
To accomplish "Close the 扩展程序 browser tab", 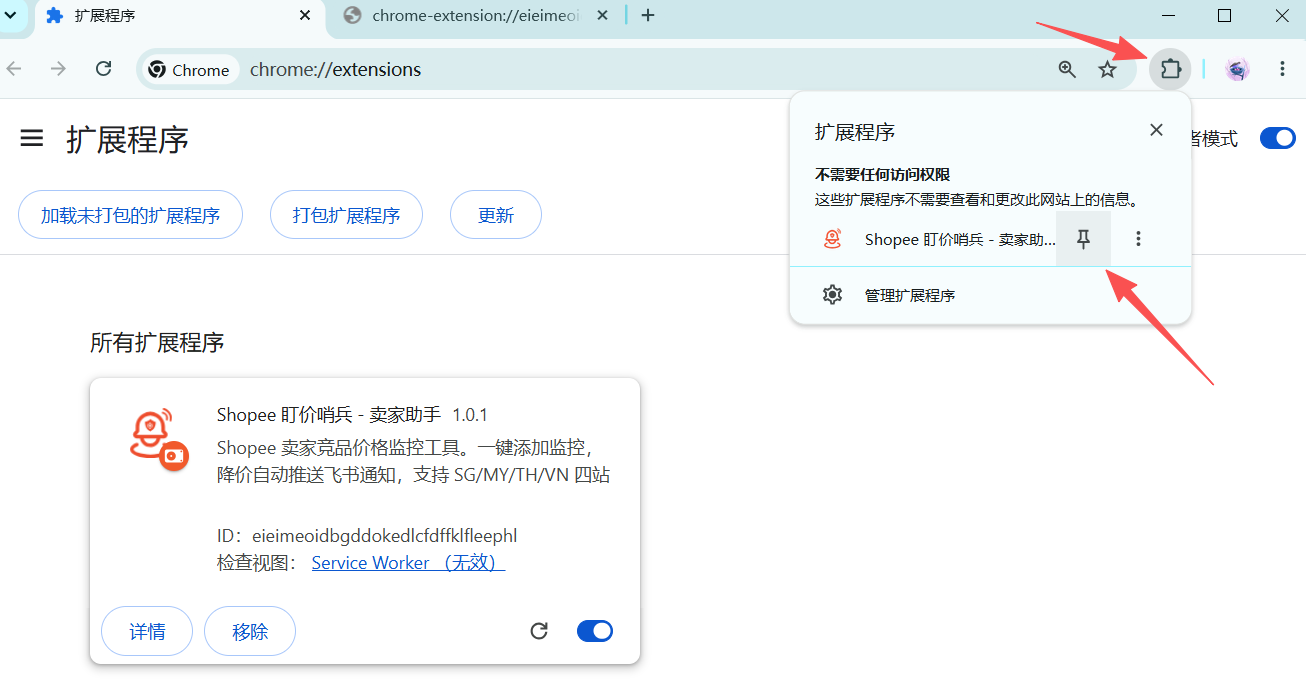I will (x=306, y=15).
